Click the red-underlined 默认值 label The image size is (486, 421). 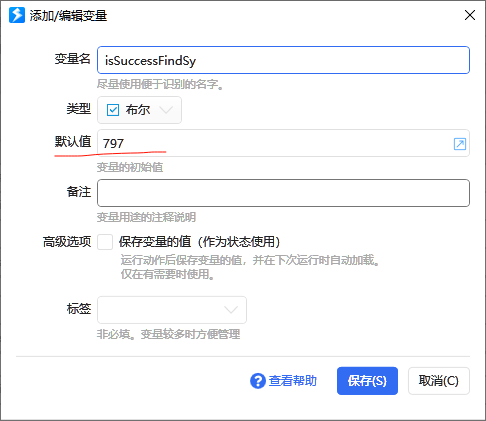coord(73,142)
